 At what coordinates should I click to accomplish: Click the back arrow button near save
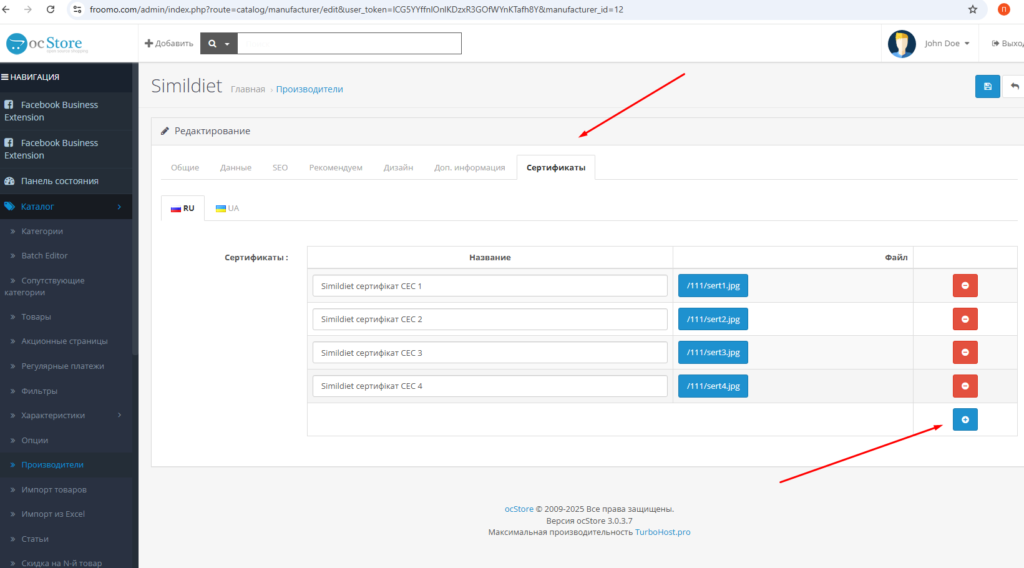click(1014, 87)
